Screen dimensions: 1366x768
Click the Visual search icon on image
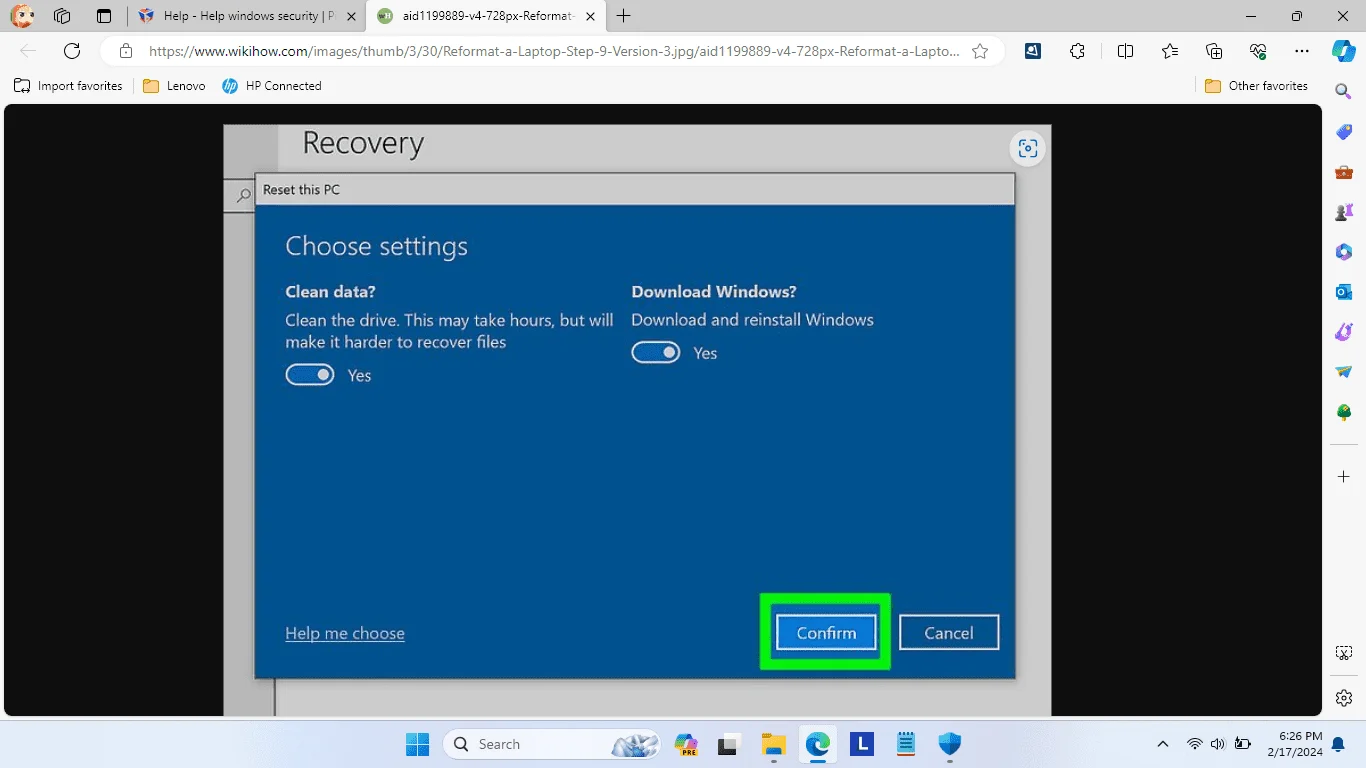click(1027, 149)
